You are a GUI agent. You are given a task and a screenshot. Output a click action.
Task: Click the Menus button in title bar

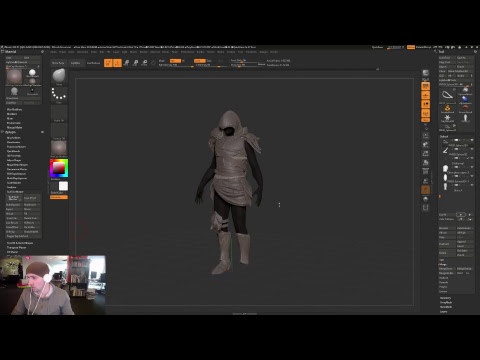[x=411, y=47]
